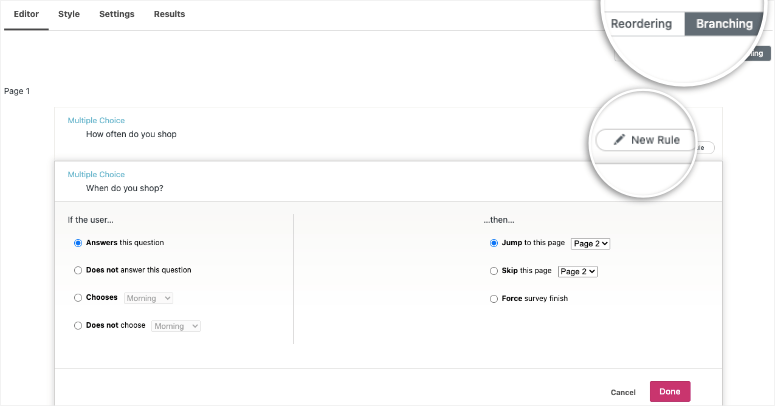Viewport: 775px width, 406px height.
Task: Select the 'Skip this page' action
Action: point(493,271)
